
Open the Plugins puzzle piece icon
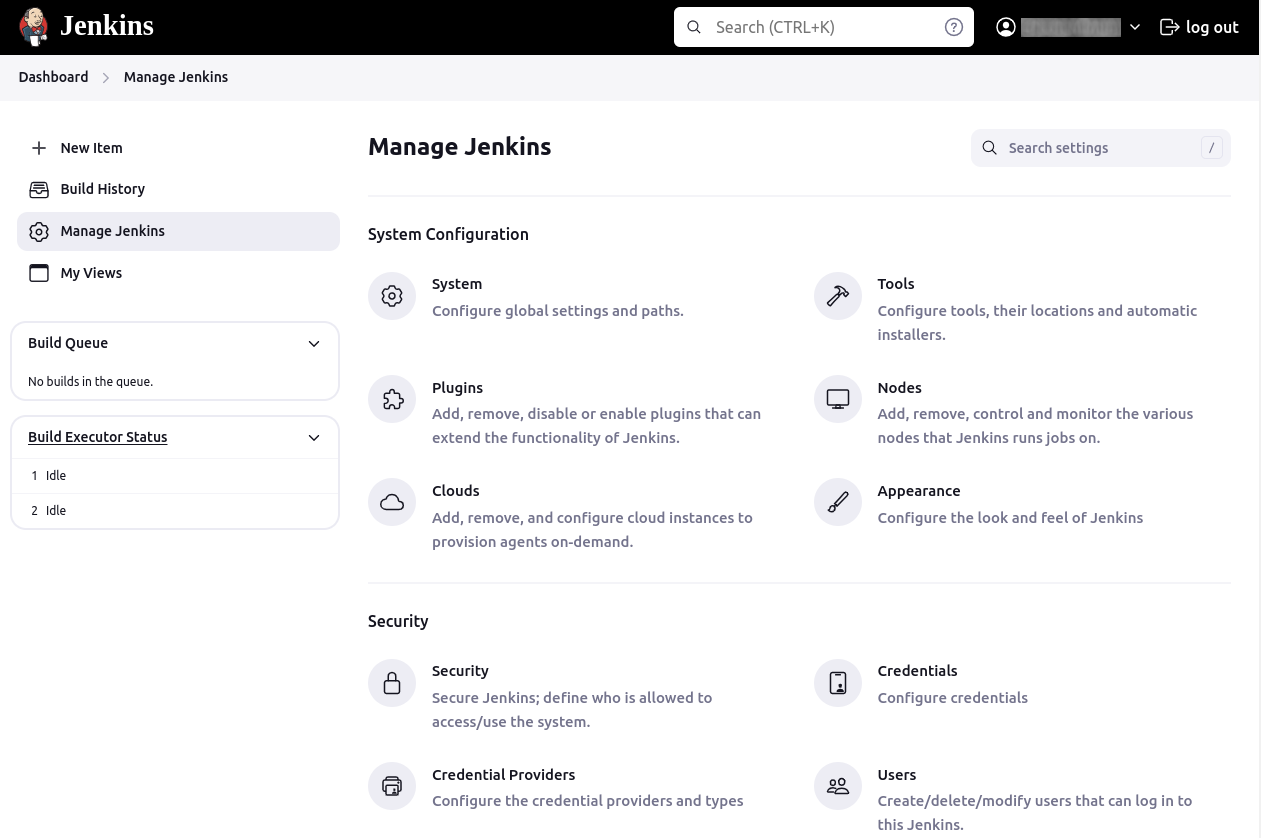[x=392, y=400]
